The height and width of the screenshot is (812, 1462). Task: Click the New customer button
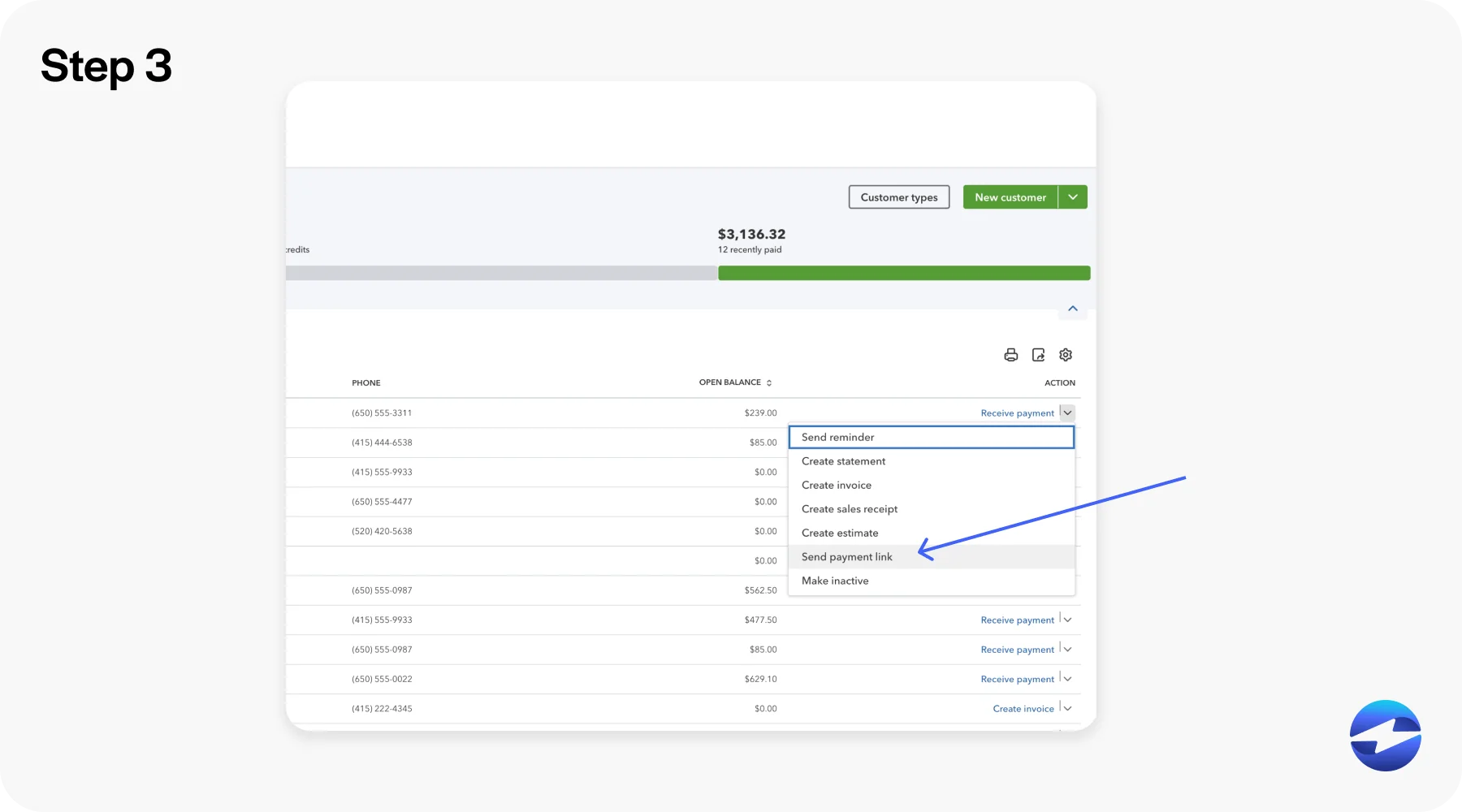click(x=1010, y=197)
